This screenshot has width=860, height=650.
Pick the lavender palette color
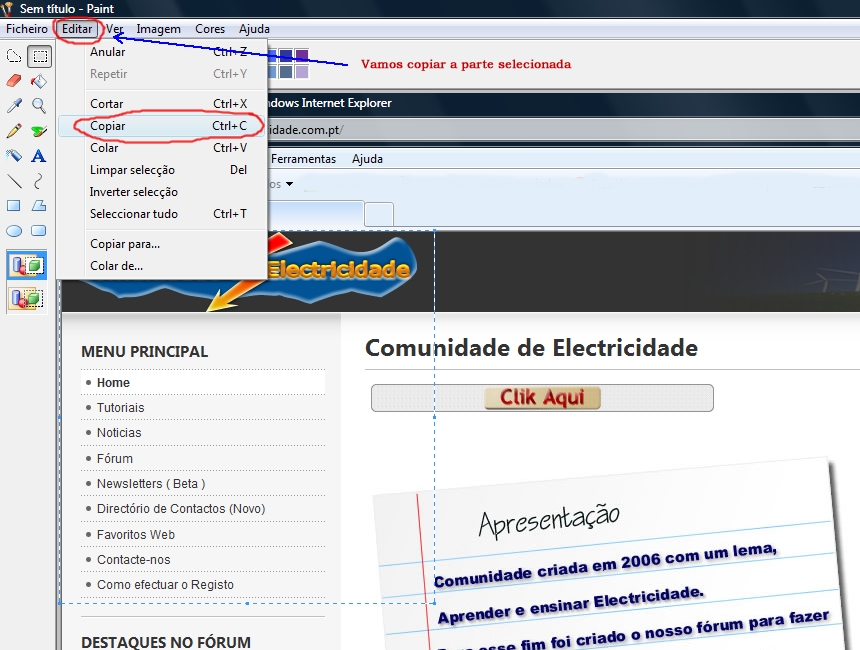pyautogui.click(x=302, y=71)
